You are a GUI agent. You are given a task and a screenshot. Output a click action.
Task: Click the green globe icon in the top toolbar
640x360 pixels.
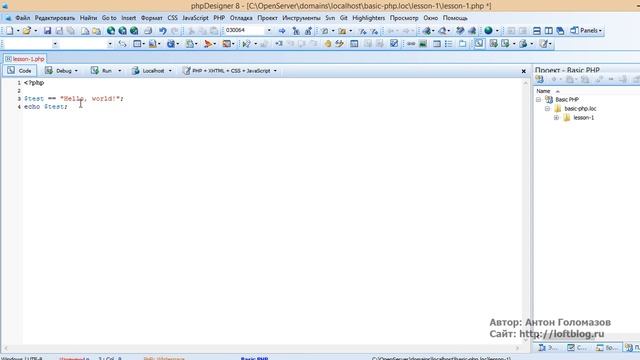pos(488,31)
